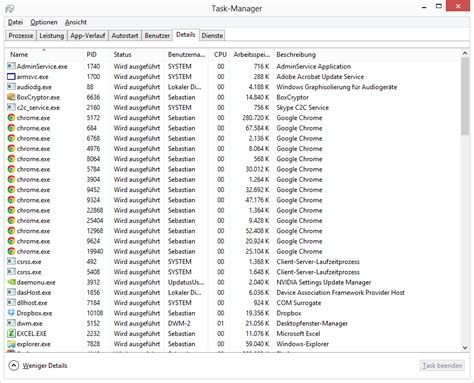Sort by the PID column header
Screen dimensions: 474x383
point(96,54)
